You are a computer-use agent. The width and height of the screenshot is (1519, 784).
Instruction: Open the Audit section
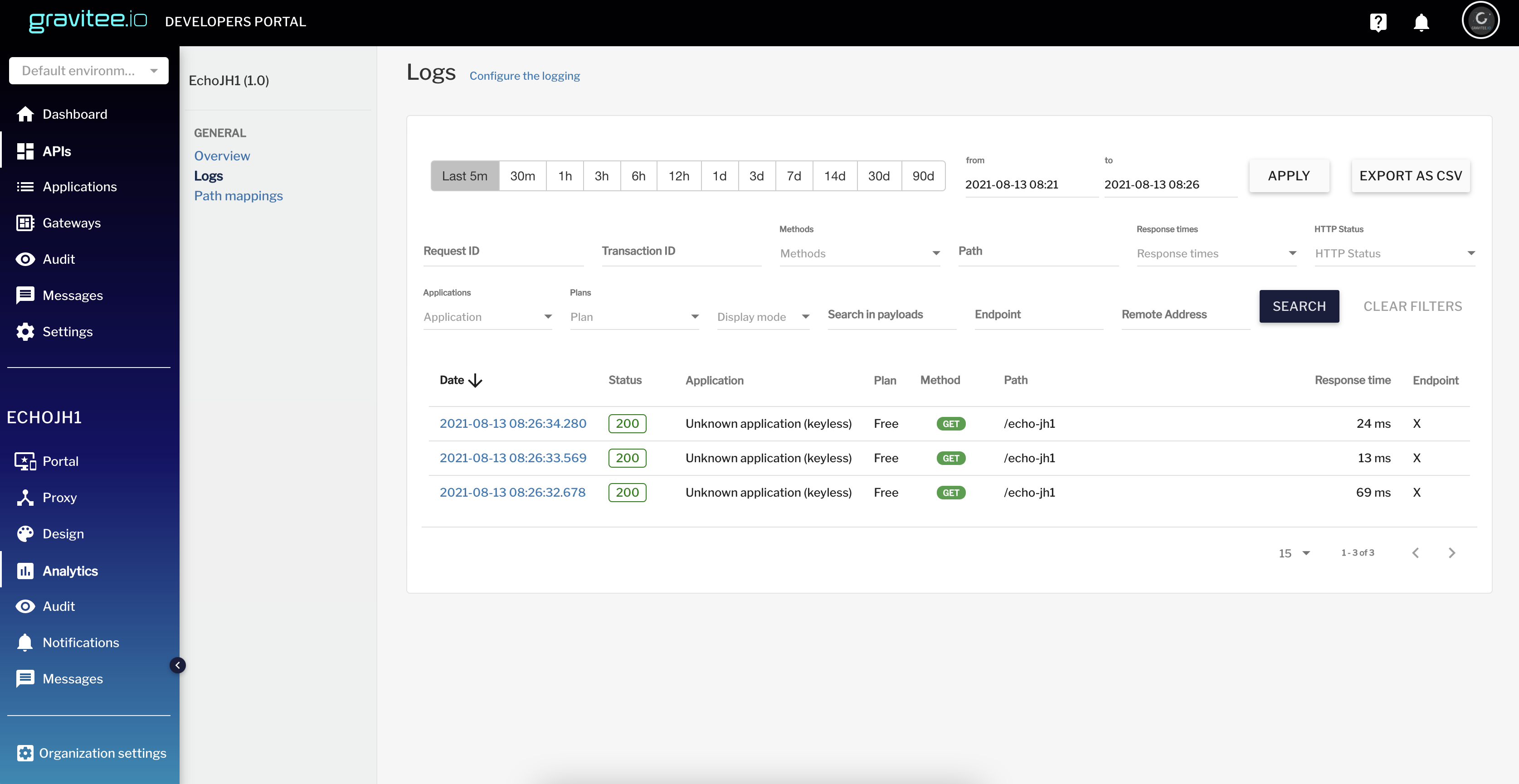tap(58, 259)
